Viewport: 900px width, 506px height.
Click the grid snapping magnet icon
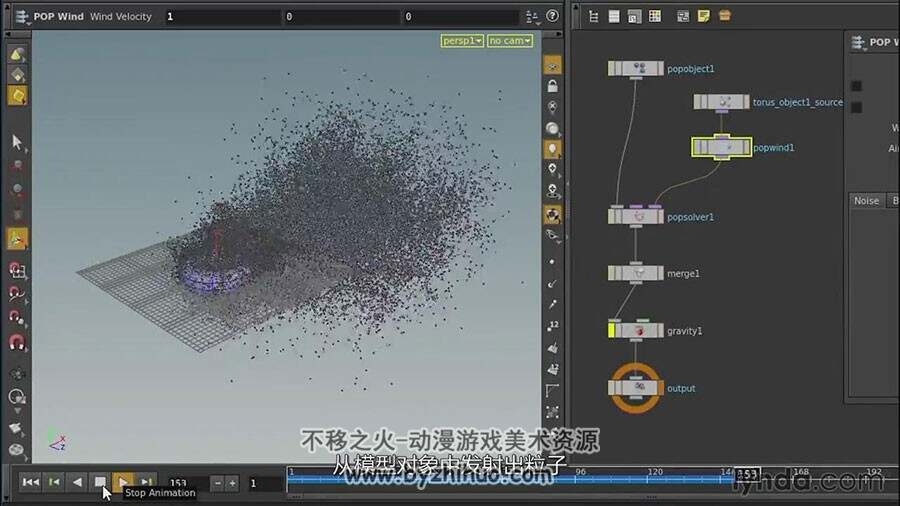17,270
